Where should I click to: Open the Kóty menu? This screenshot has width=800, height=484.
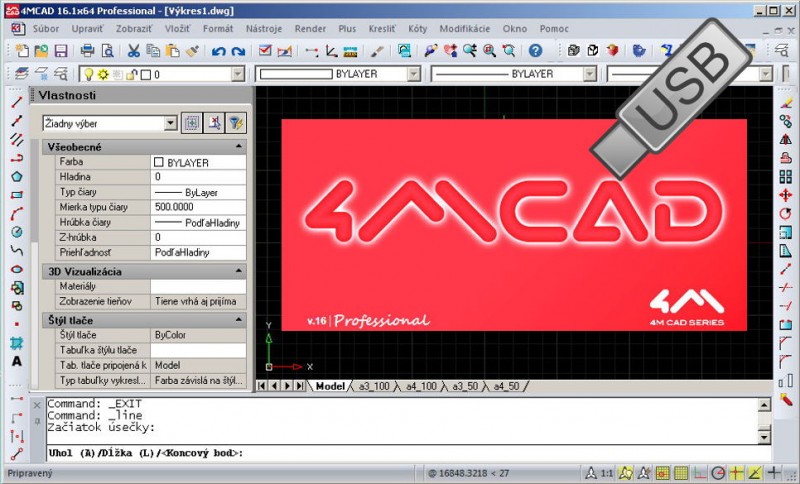417,29
